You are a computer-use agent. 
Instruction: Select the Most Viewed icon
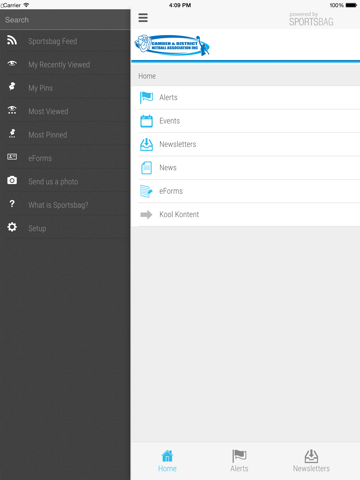pos(12,110)
